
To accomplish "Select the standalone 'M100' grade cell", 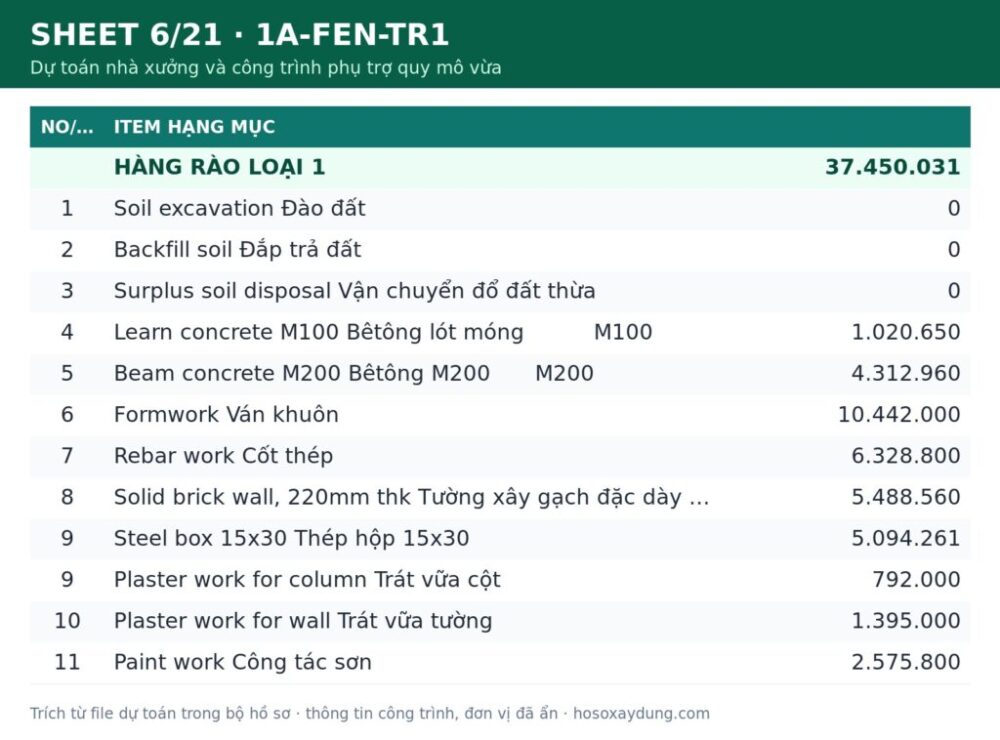I will pos(623,332).
